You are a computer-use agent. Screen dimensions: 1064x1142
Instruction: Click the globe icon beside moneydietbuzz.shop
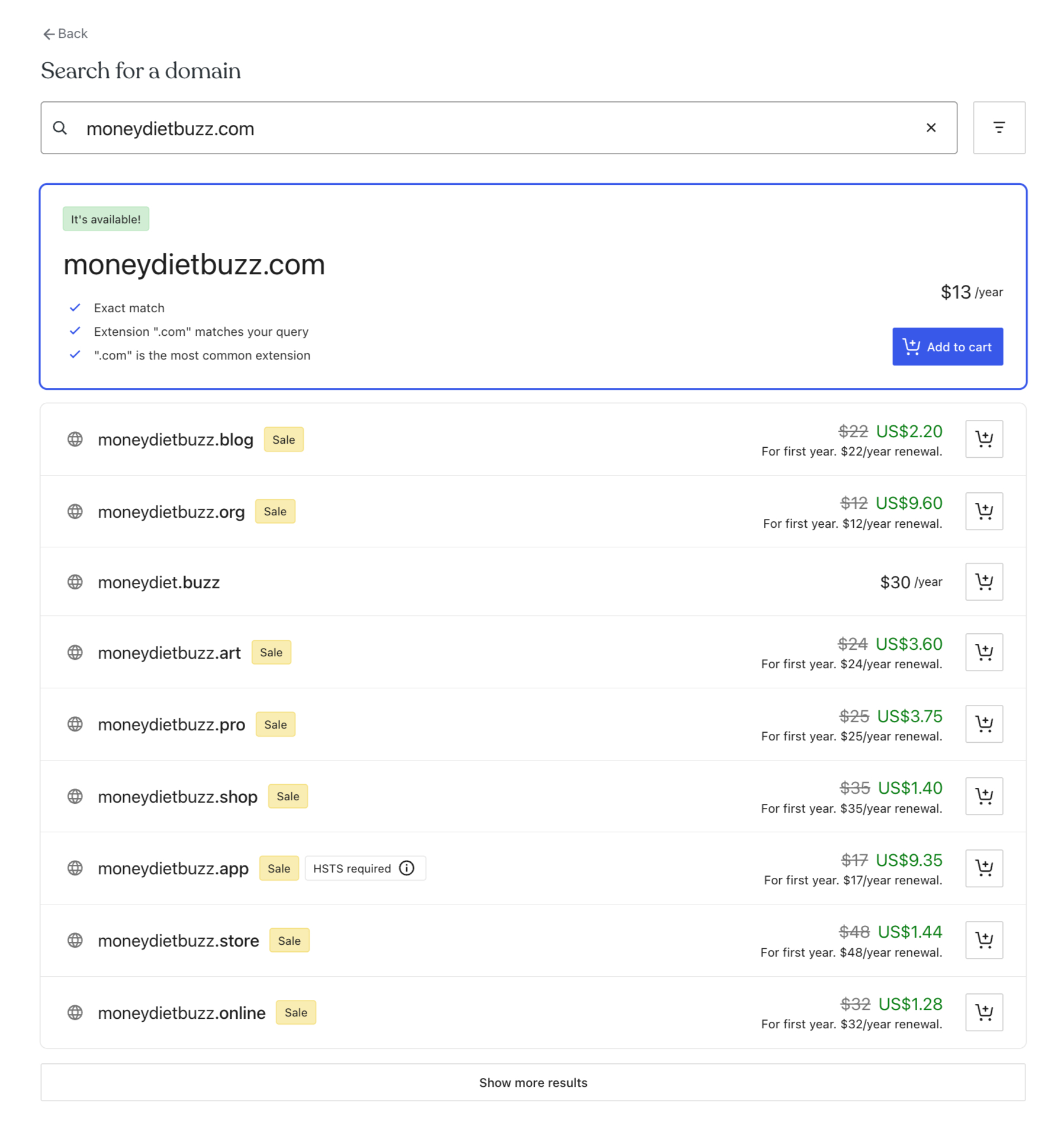[75, 796]
